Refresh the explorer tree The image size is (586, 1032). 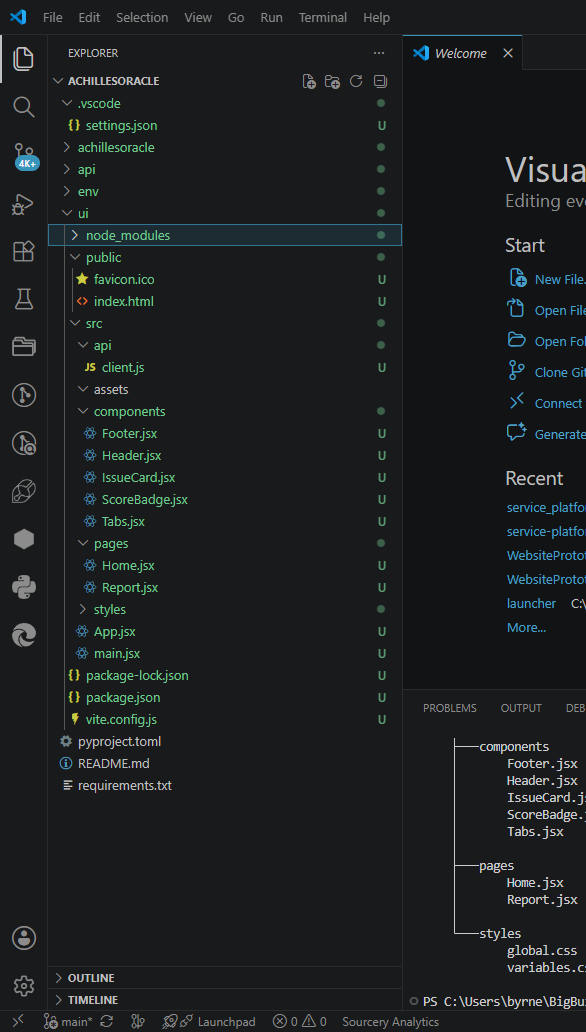pos(356,81)
